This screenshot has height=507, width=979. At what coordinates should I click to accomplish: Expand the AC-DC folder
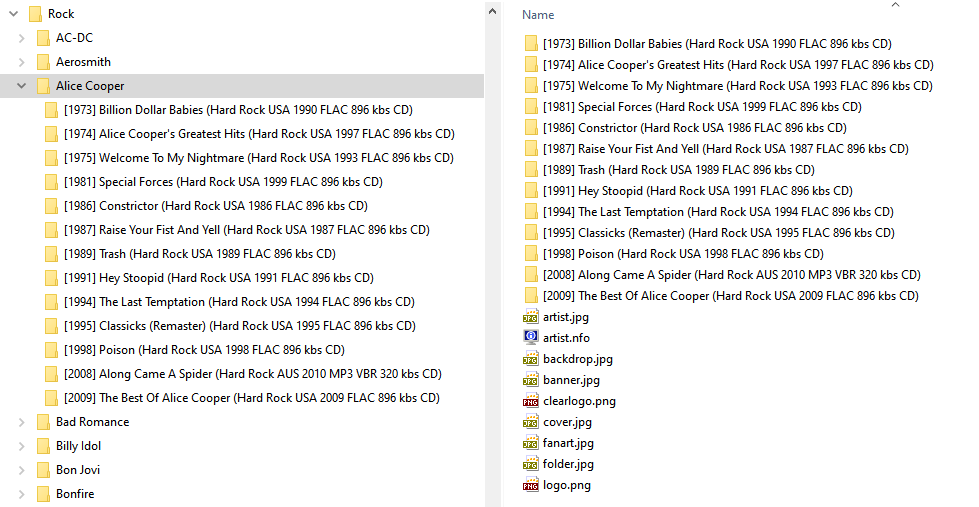pyautogui.click(x=21, y=38)
